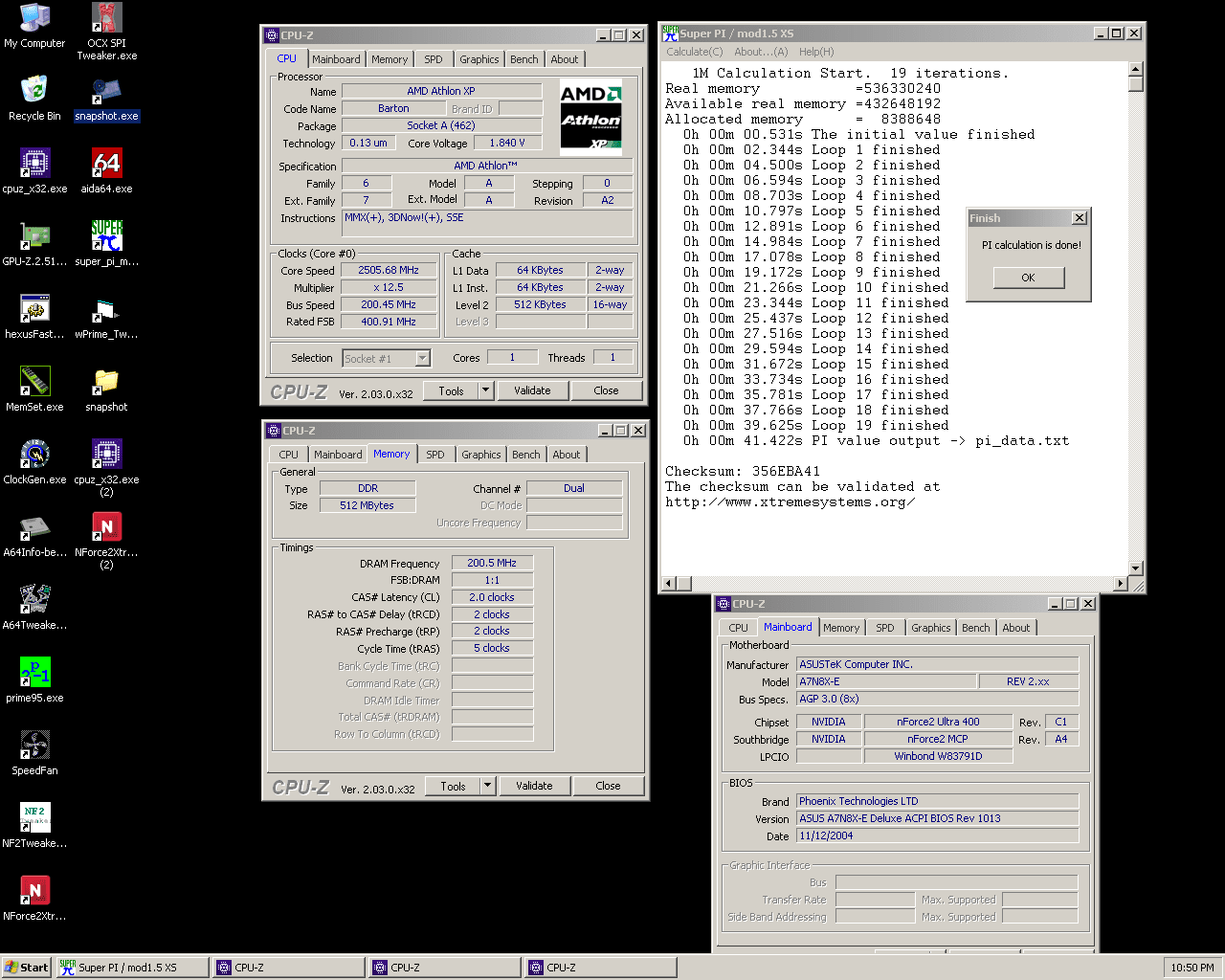Click Motherboard Model field A7N8X-E
The image size is (1225, 980).
[886, 681]
